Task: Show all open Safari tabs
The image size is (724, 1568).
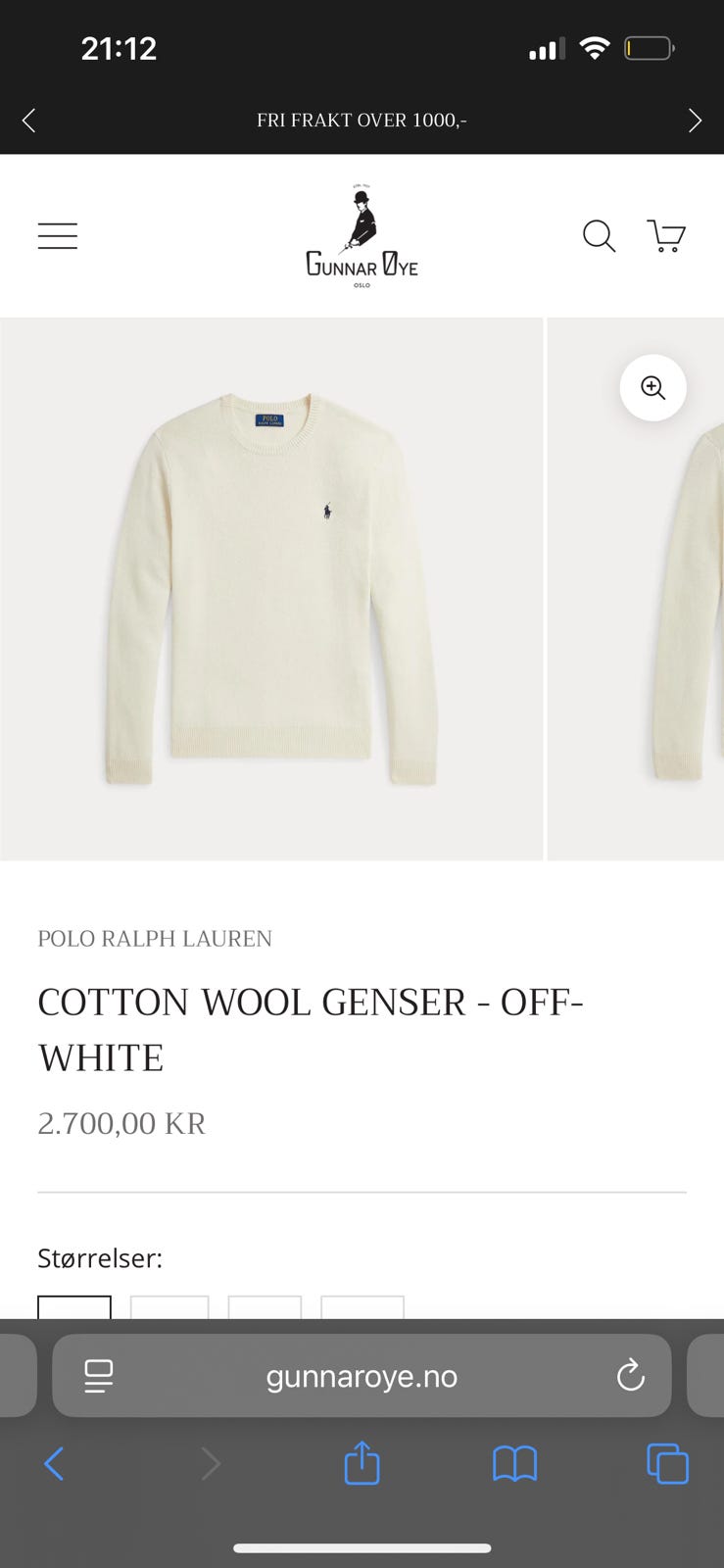Action: pos(667,1464)
